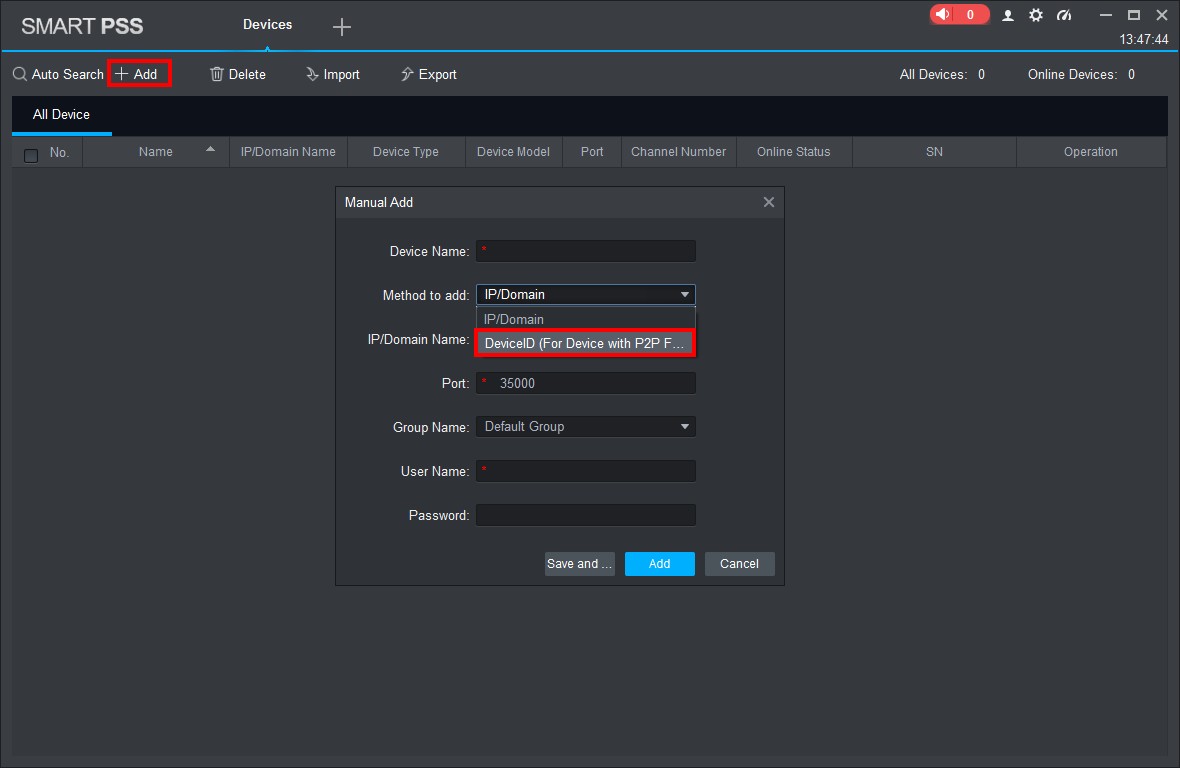Choose DeviceID P2P option from list
The image size is (1180, 768).
[585, 343]
